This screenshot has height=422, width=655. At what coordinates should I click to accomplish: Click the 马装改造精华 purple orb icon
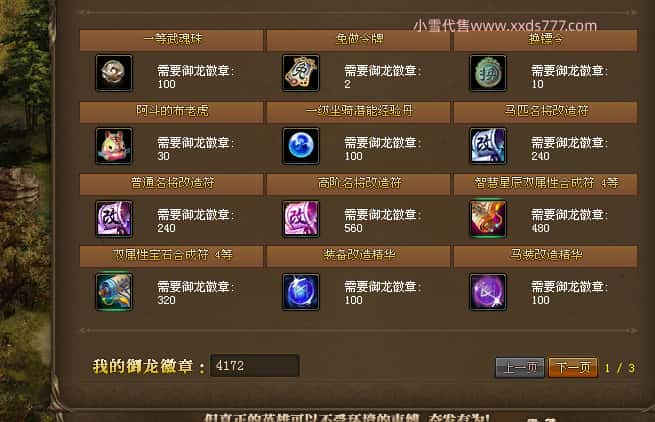pos(488,291)
